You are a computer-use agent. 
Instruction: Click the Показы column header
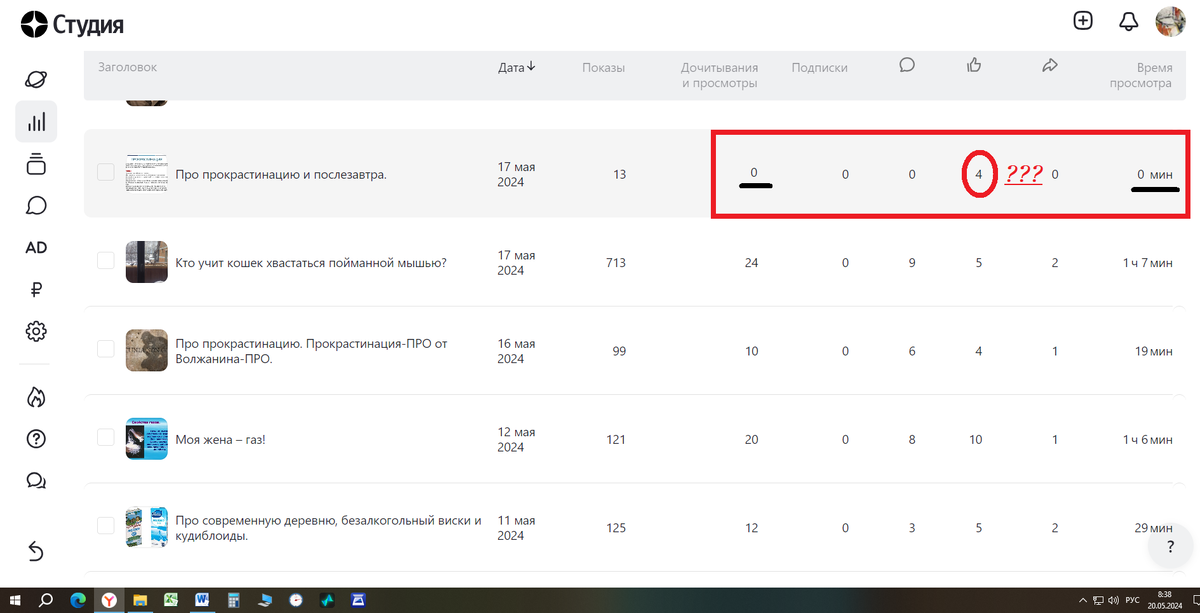pyautogui.click(x=604, y=68)
